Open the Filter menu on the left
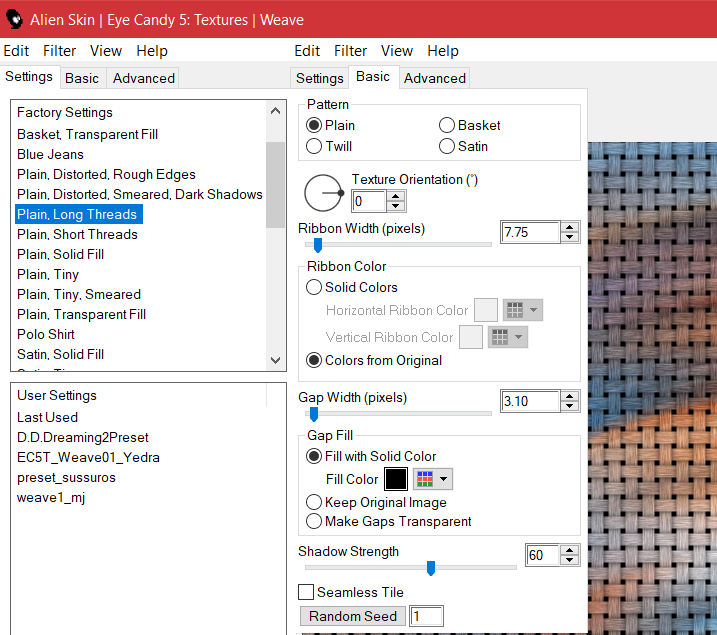The image size is (717, 635). (x=59, y=51)
